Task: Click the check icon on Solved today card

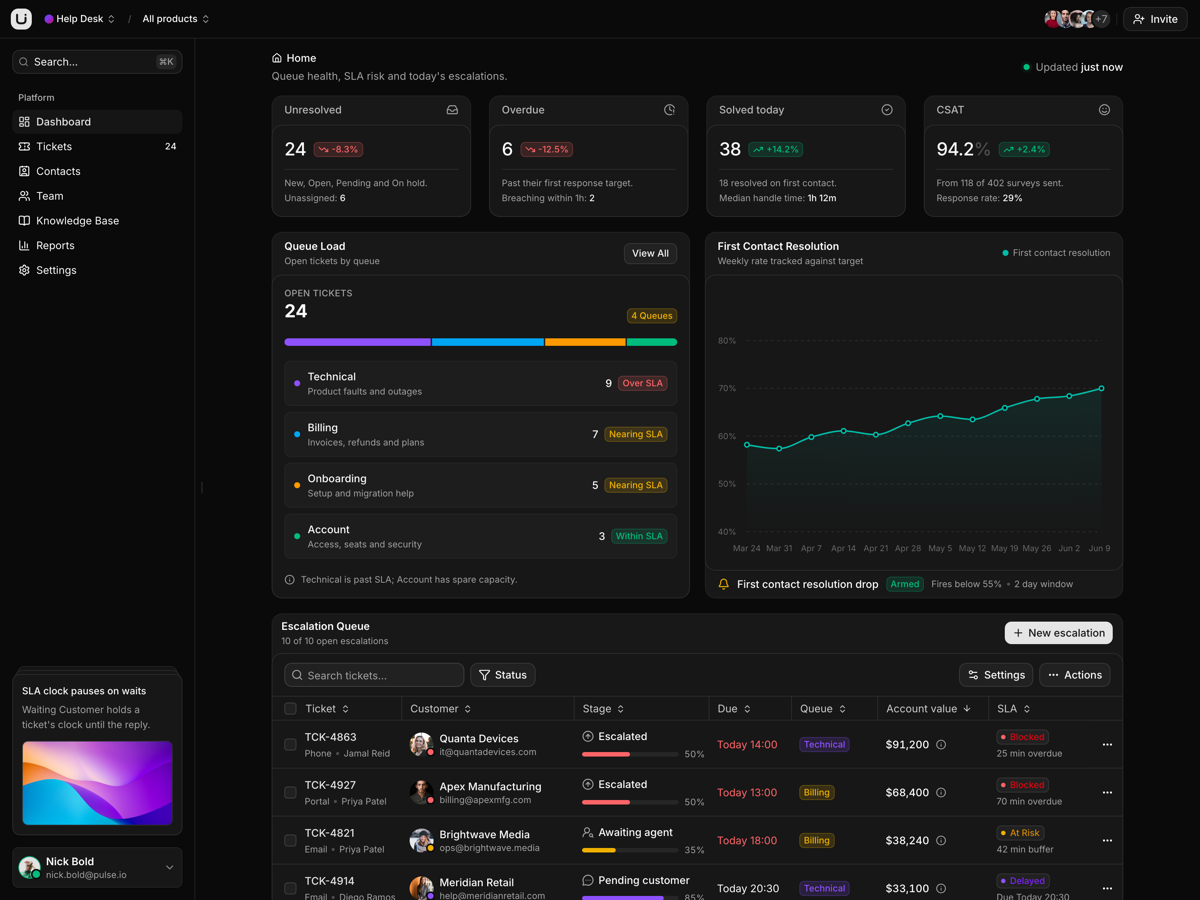Action: 887,110
